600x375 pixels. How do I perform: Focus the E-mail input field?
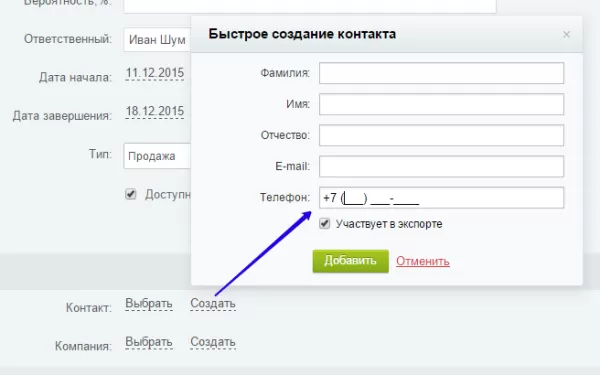pyautogui.click(x=442, y=166)
